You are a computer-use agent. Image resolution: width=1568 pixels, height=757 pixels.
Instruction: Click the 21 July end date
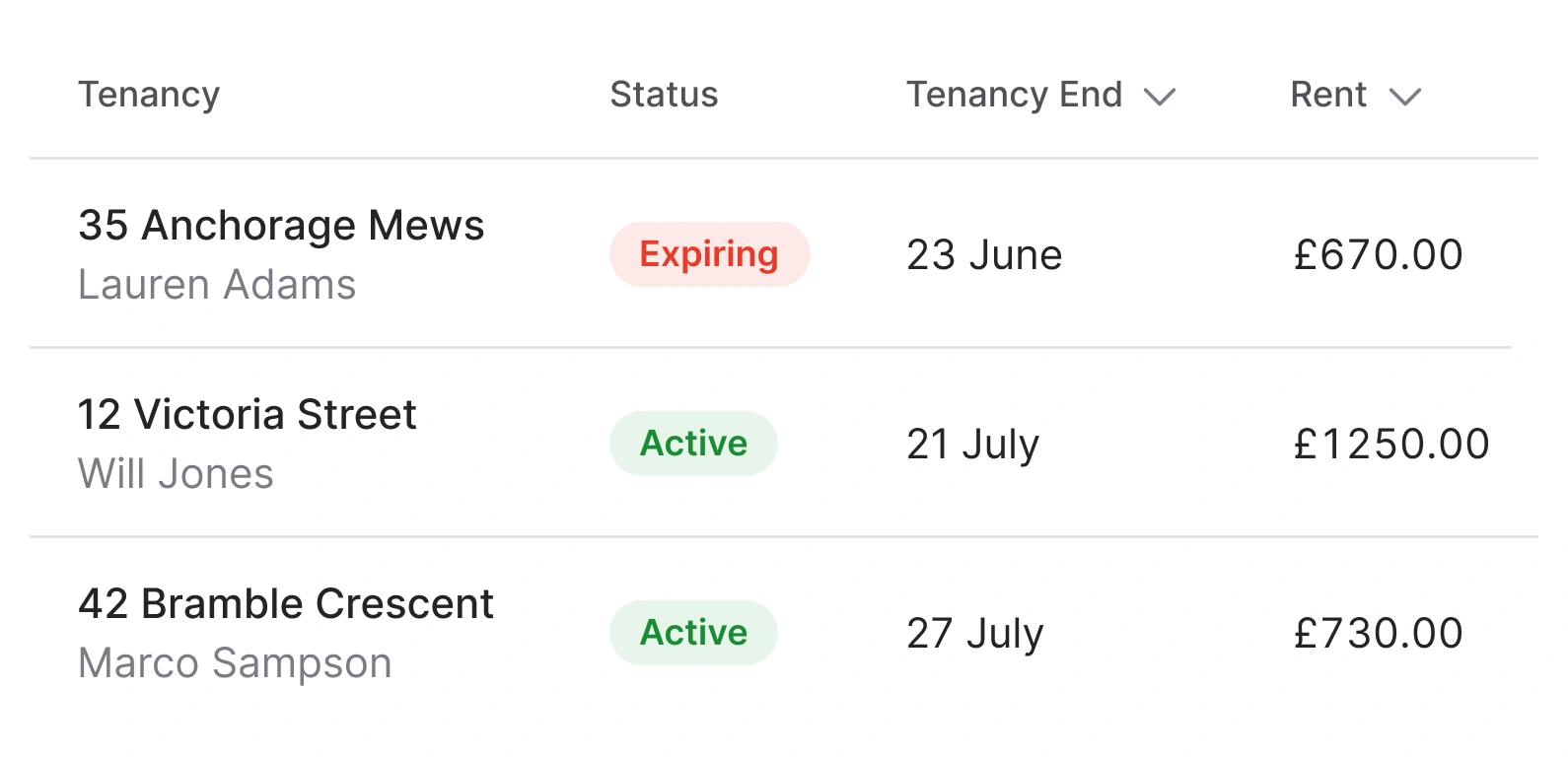coord(972,445)
